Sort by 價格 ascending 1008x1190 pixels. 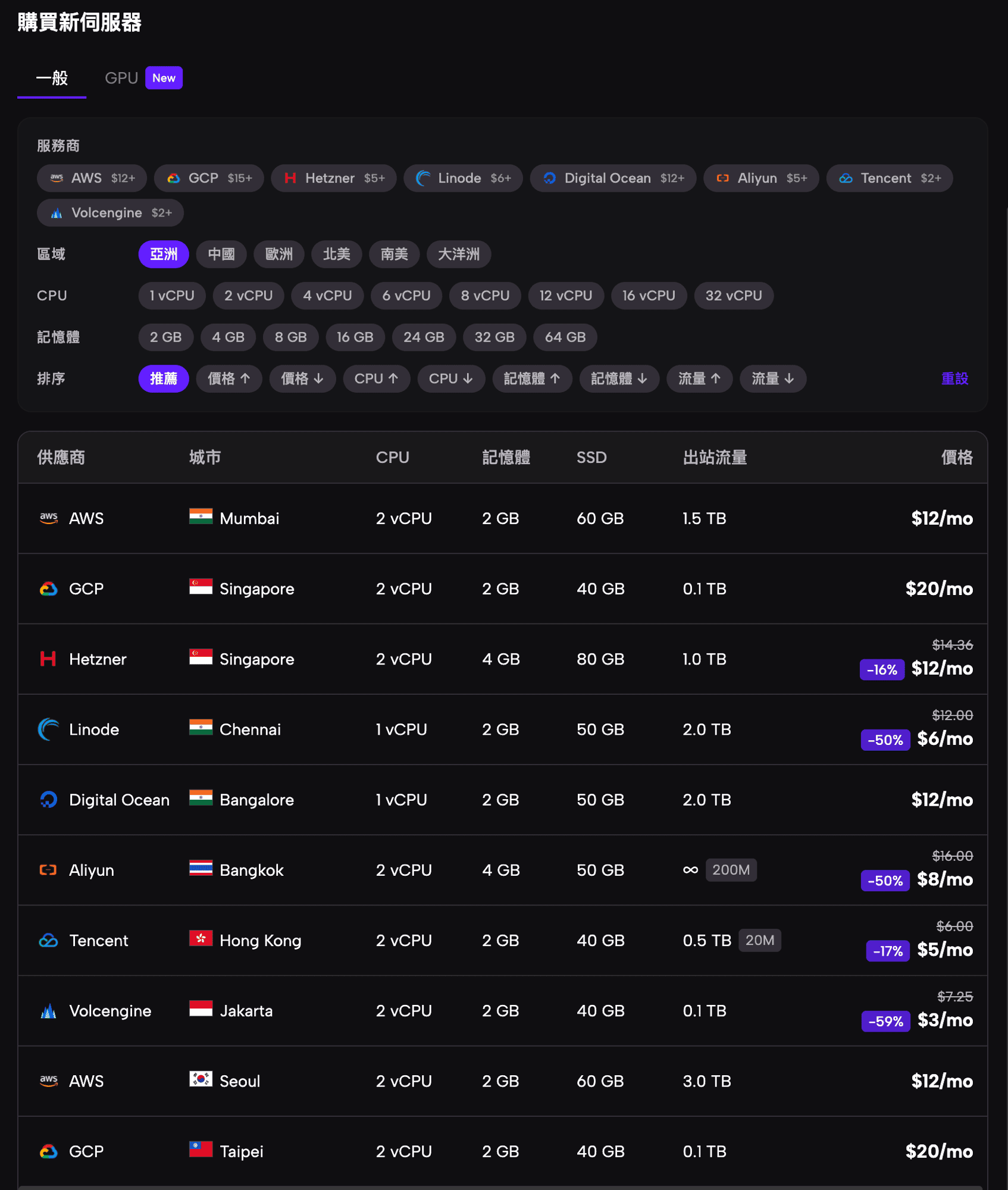click(x=229, y=379)
